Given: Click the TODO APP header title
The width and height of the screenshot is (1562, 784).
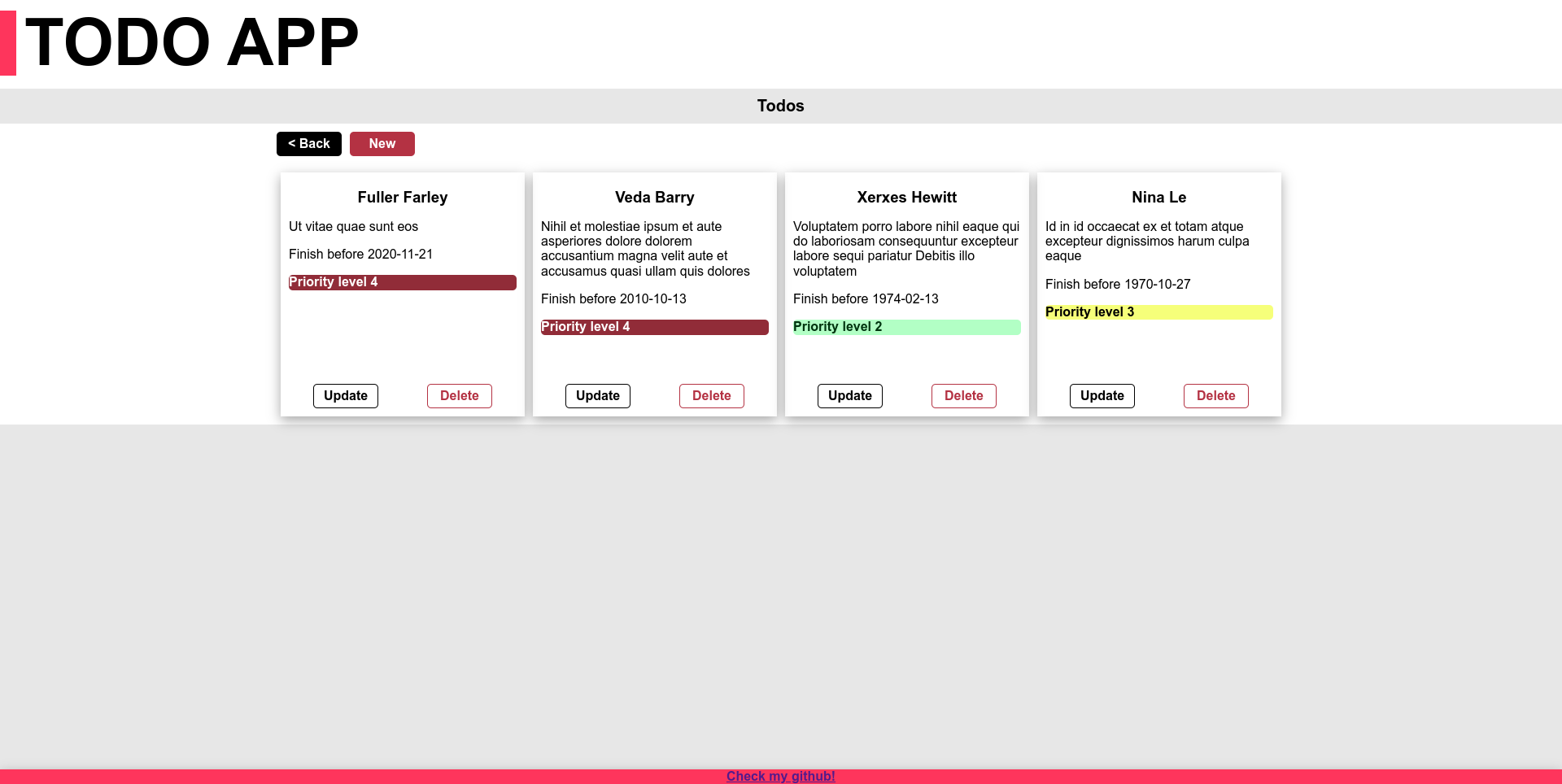Looking at the screenshot, I should (x=192, y=42).
